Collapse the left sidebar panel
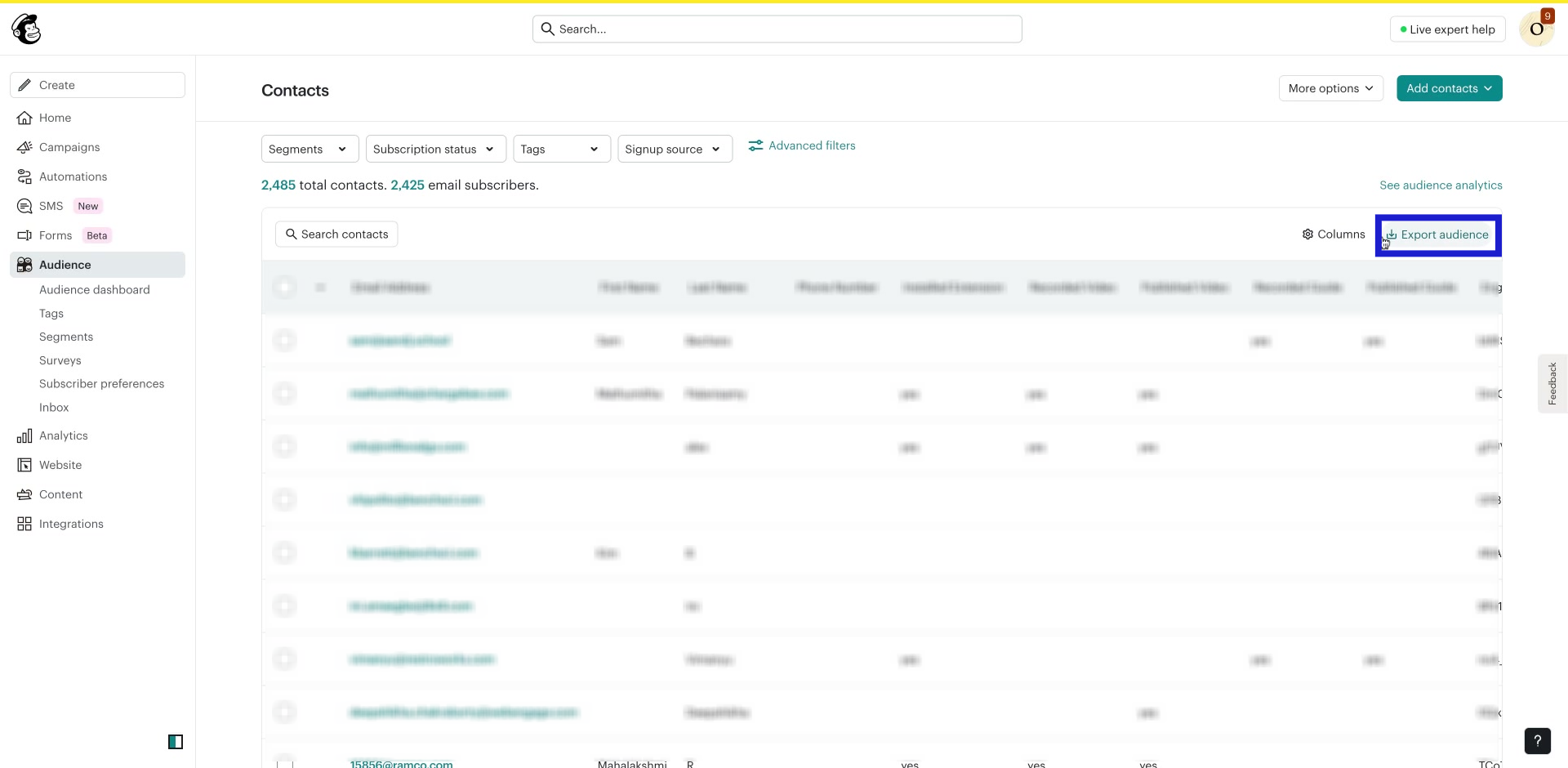This screenshot has width=1568, height=768. 176,741
